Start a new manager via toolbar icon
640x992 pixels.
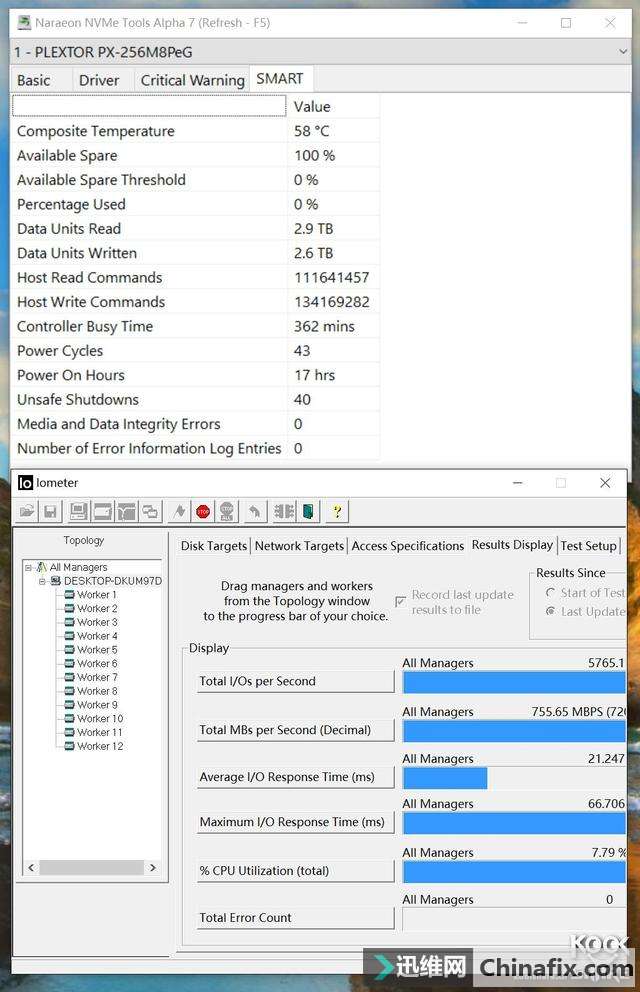pos(78,511)
